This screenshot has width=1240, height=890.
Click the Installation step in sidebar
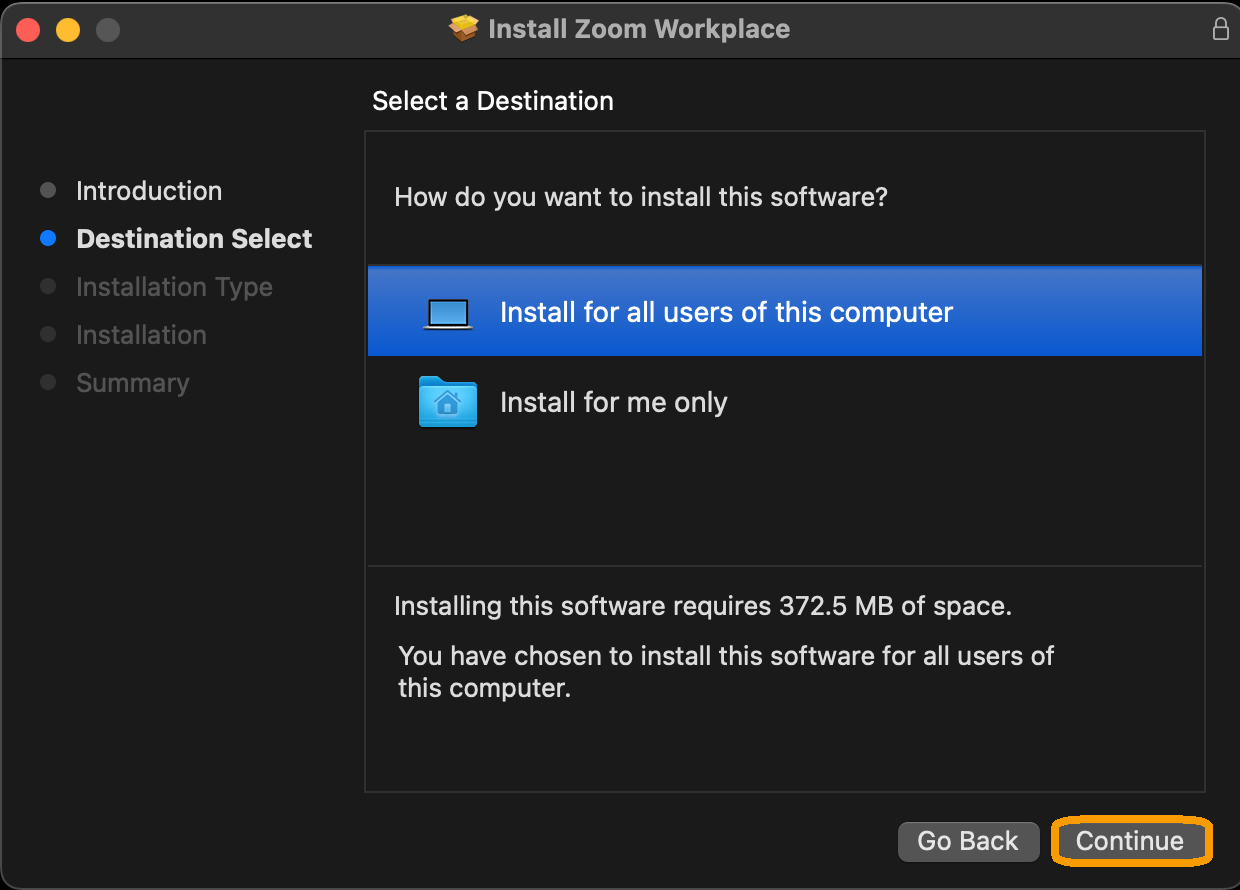(141, 335)
